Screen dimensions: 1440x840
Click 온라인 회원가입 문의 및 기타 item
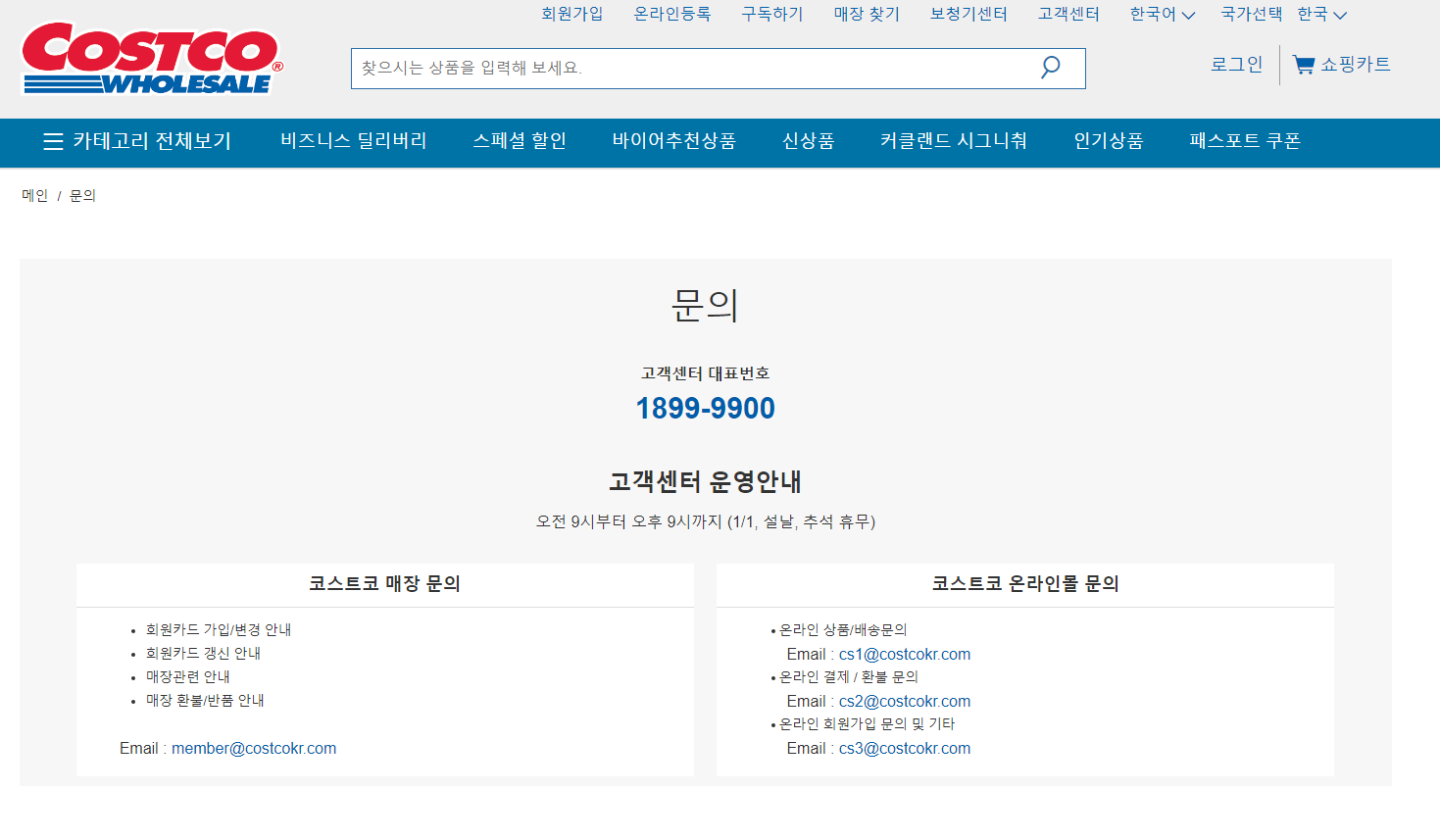[x=867, y=724]
